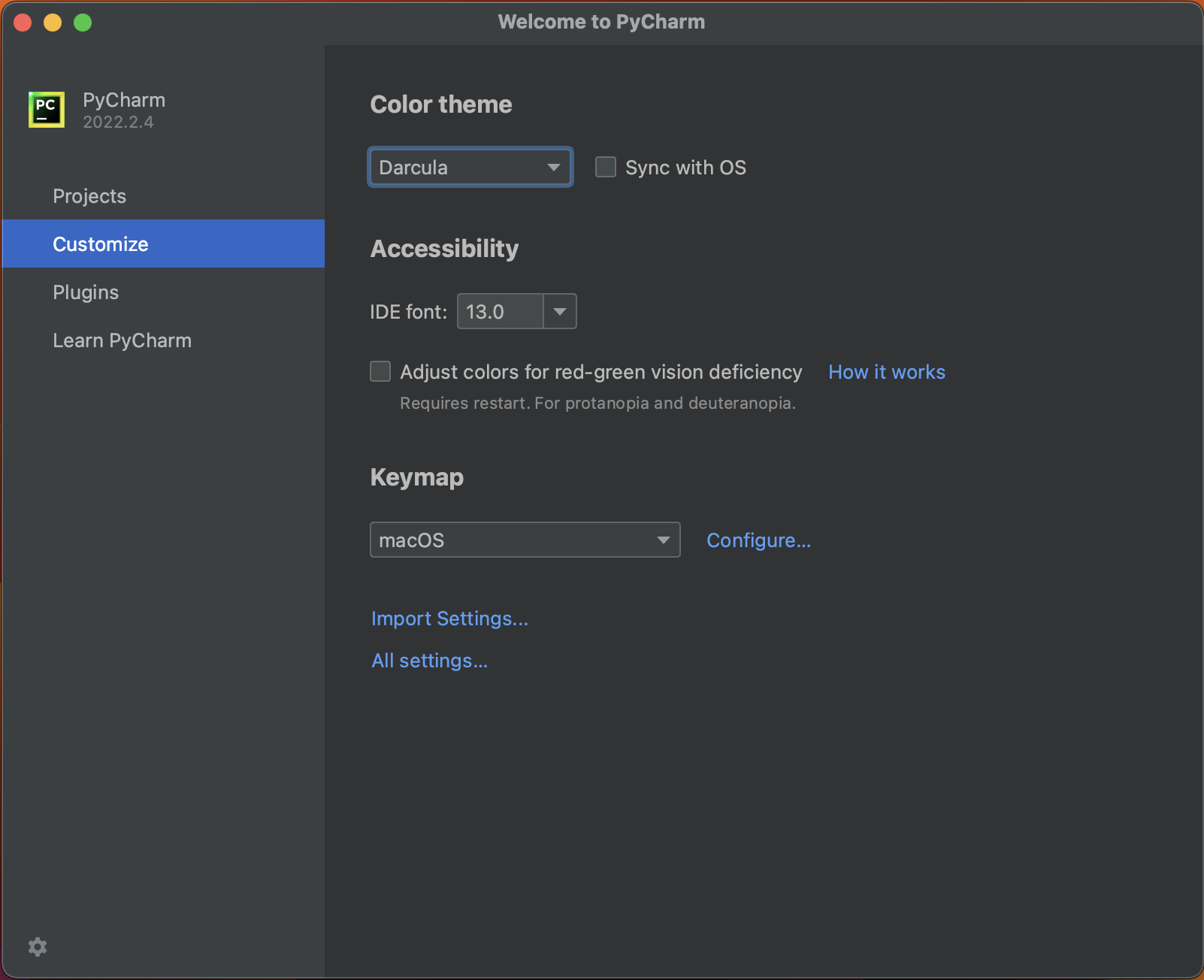Open the How it works link
Screen dimensions: 1204x980
click(887, 372)
